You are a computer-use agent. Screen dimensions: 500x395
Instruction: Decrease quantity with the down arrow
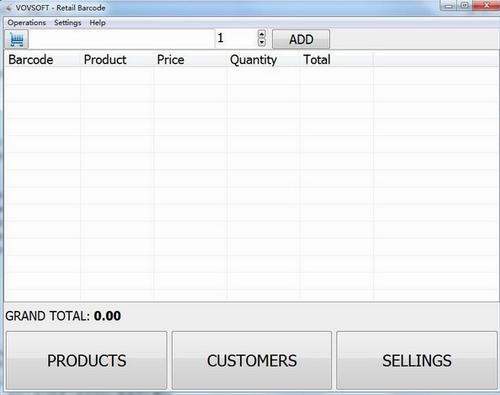(x=262, y=43)
